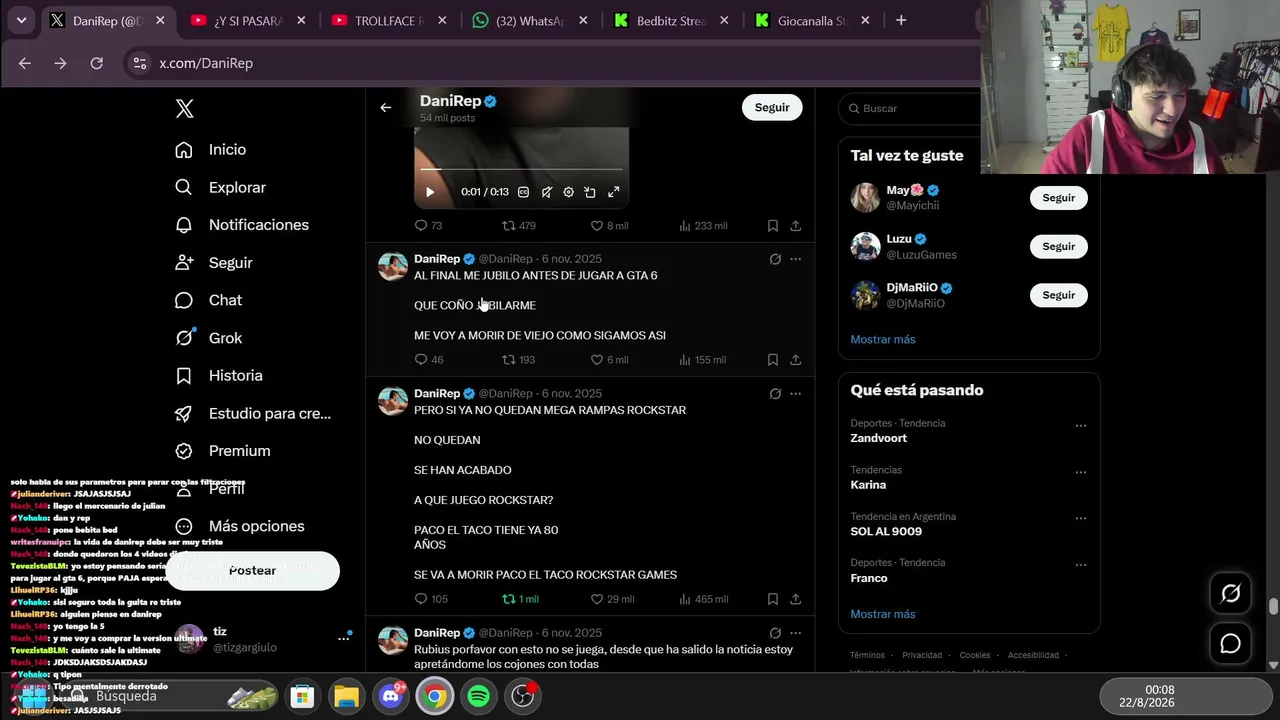Open Premium in the sidebar
Viewport: 1280px width, 720px height.
(x=222, y=451)
